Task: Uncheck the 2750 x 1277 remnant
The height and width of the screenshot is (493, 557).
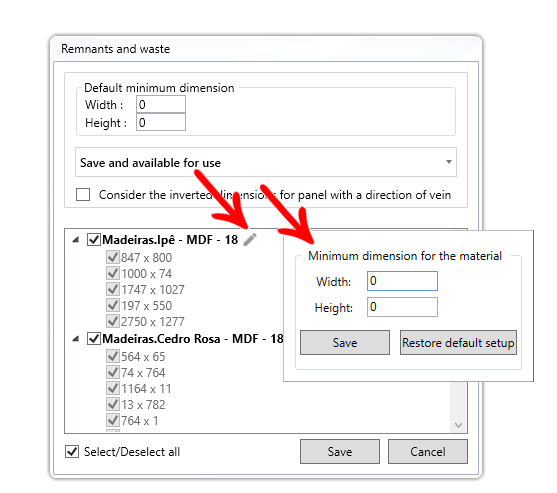Action: 113,321
